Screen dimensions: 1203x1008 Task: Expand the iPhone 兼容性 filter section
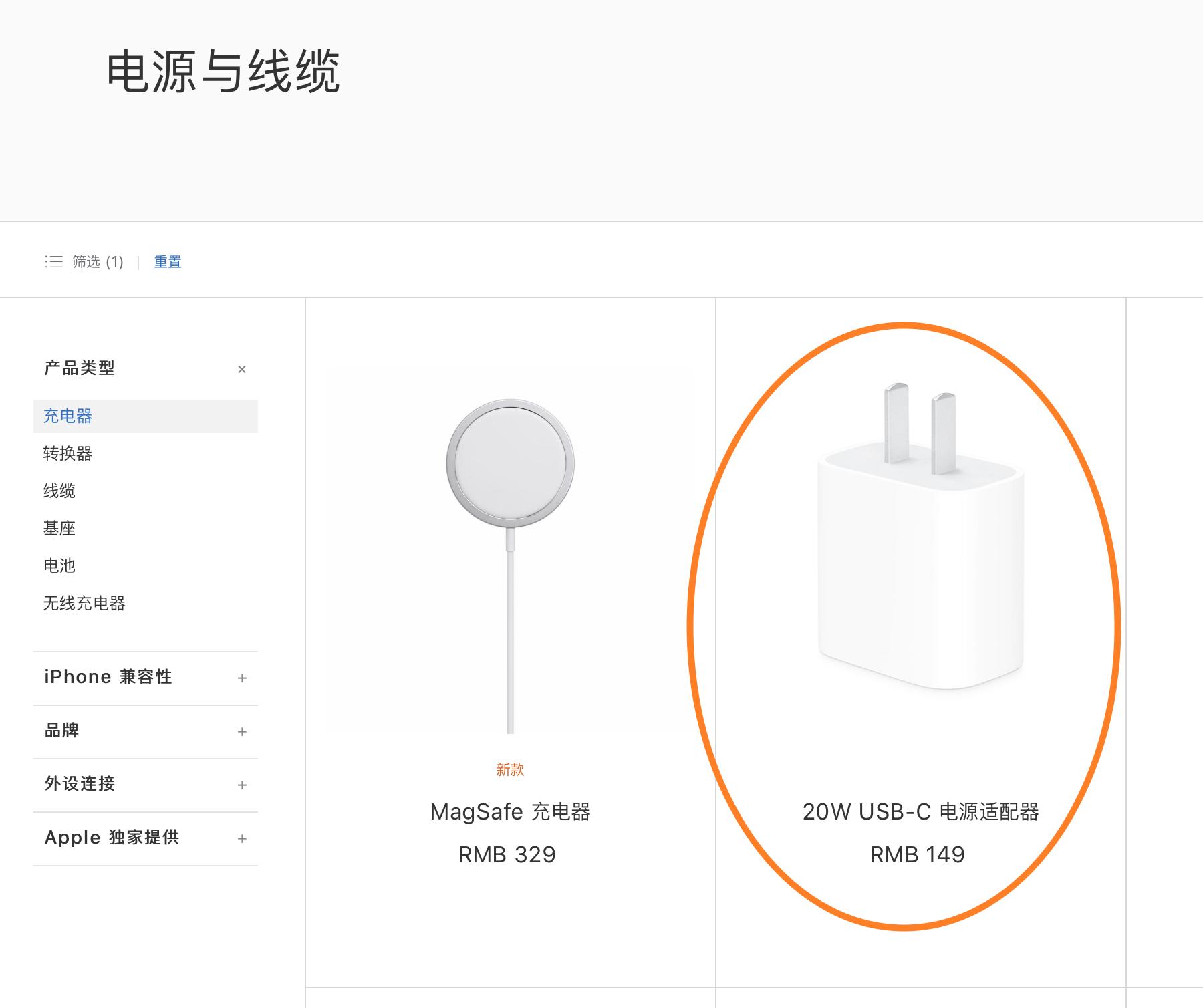(x=242, y=678)
